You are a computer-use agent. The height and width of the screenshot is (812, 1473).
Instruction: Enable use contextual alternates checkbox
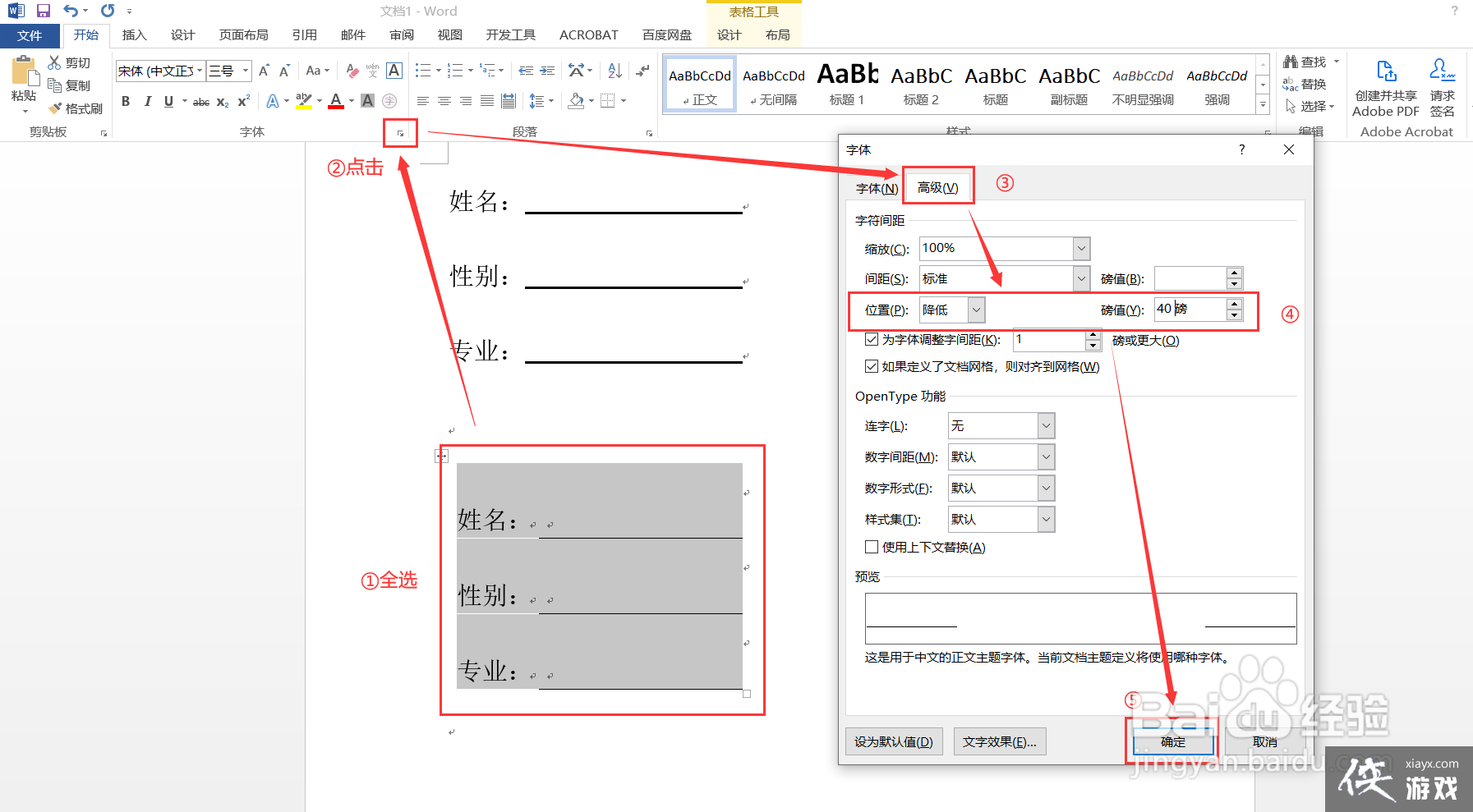click(x=872, y=547)
